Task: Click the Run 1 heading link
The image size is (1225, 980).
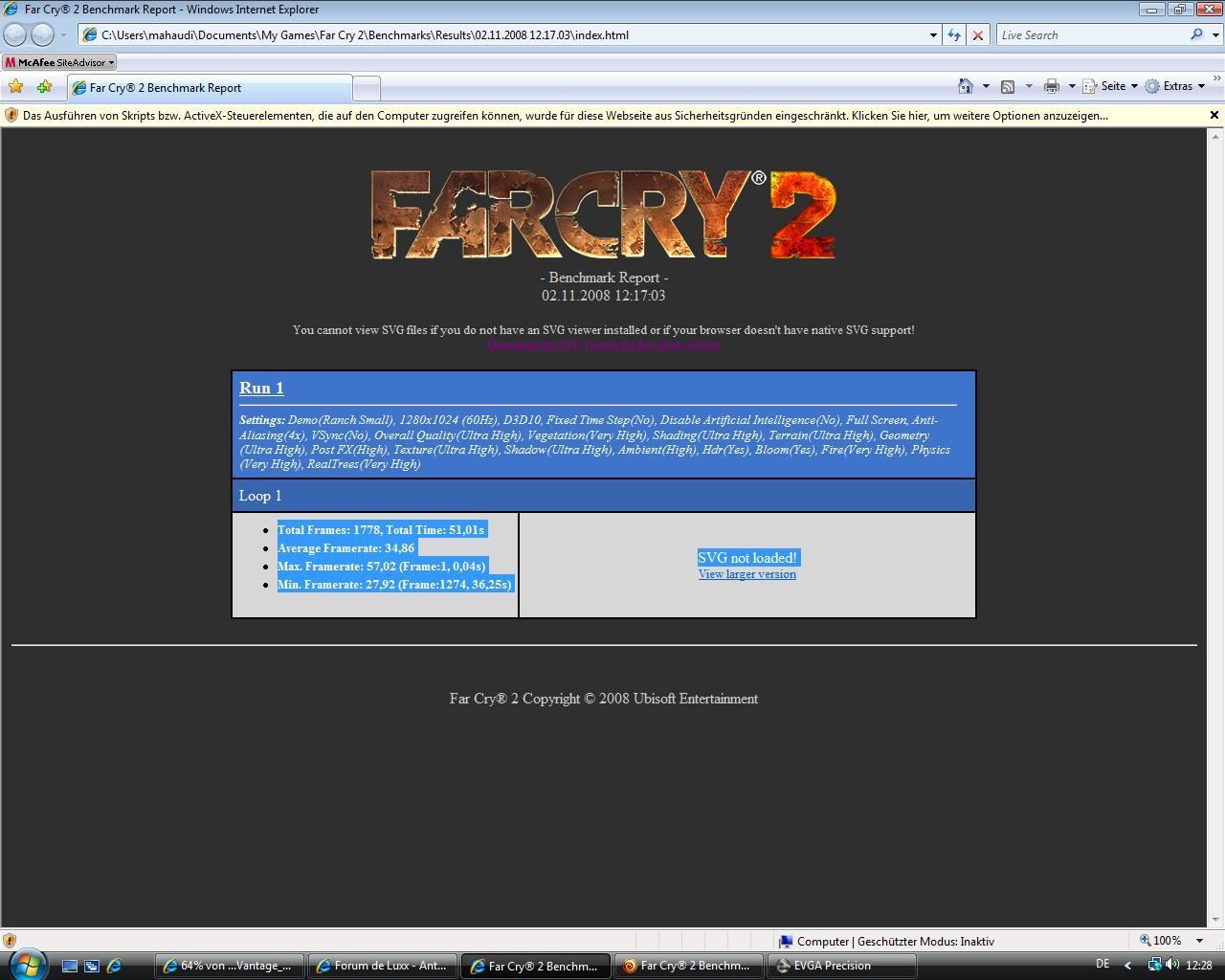Action: tap(261, 388)
